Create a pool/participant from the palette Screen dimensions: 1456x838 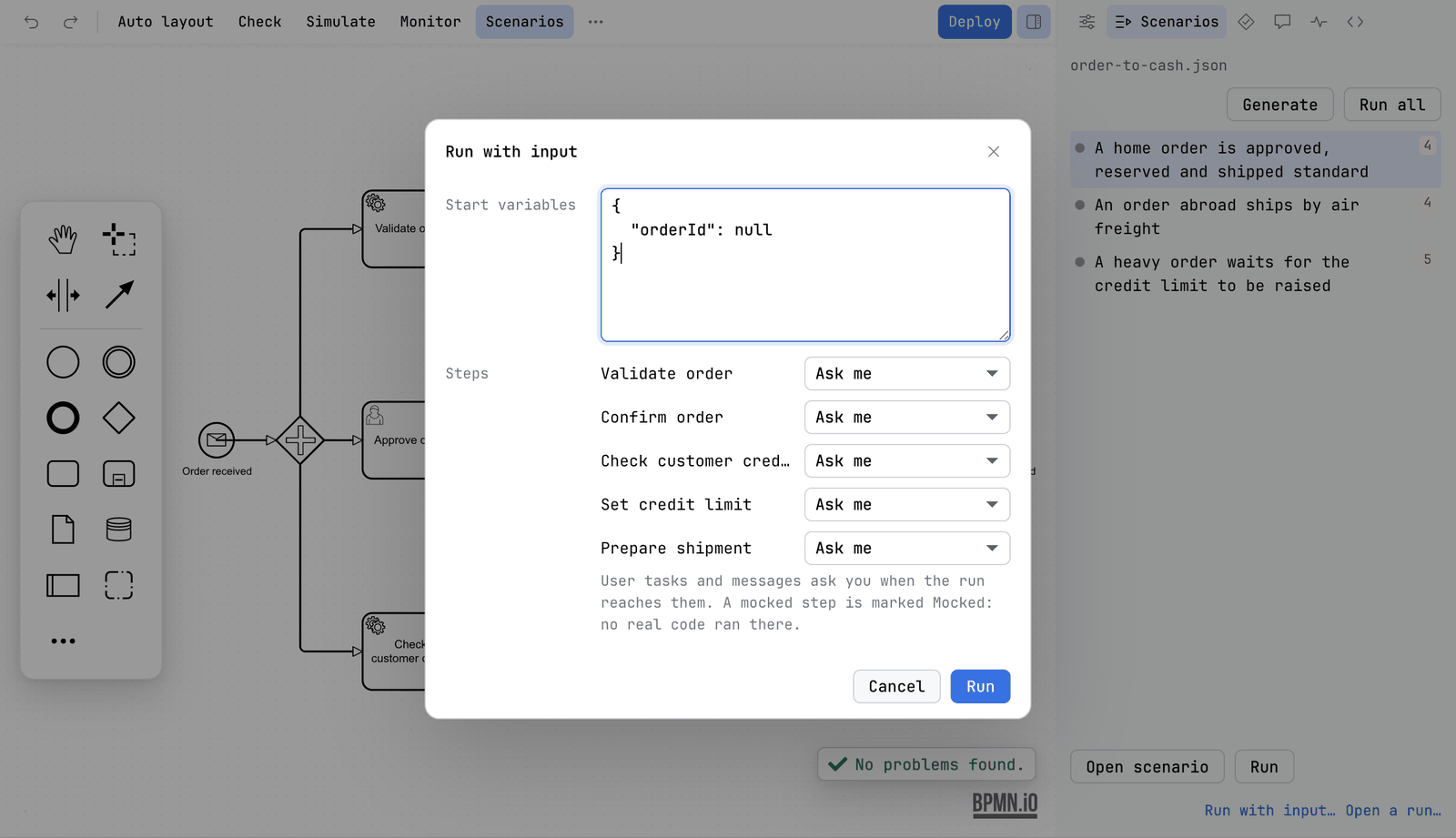coord(63,585)
